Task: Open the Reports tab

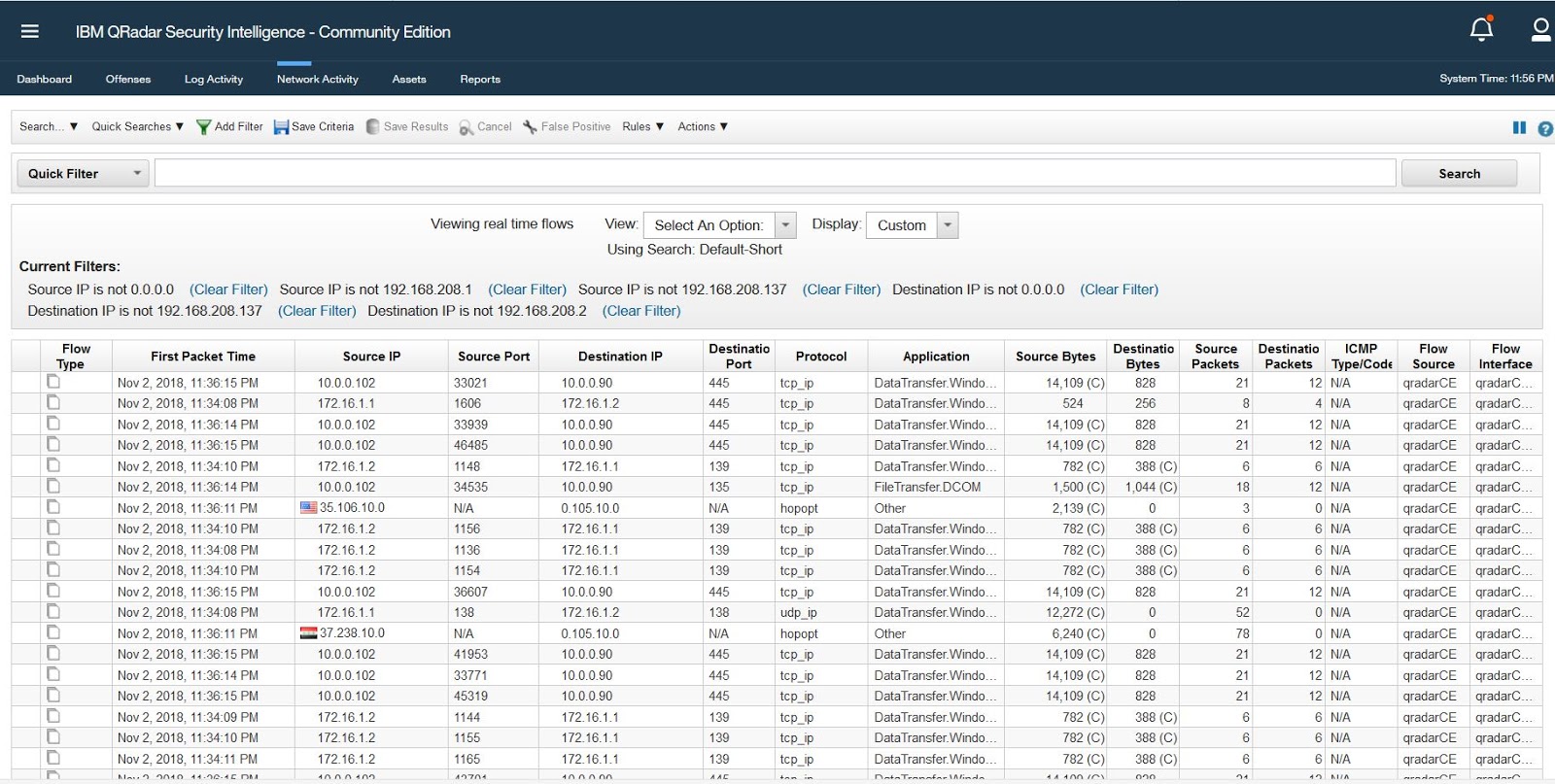Action: [x=480, y=79]
